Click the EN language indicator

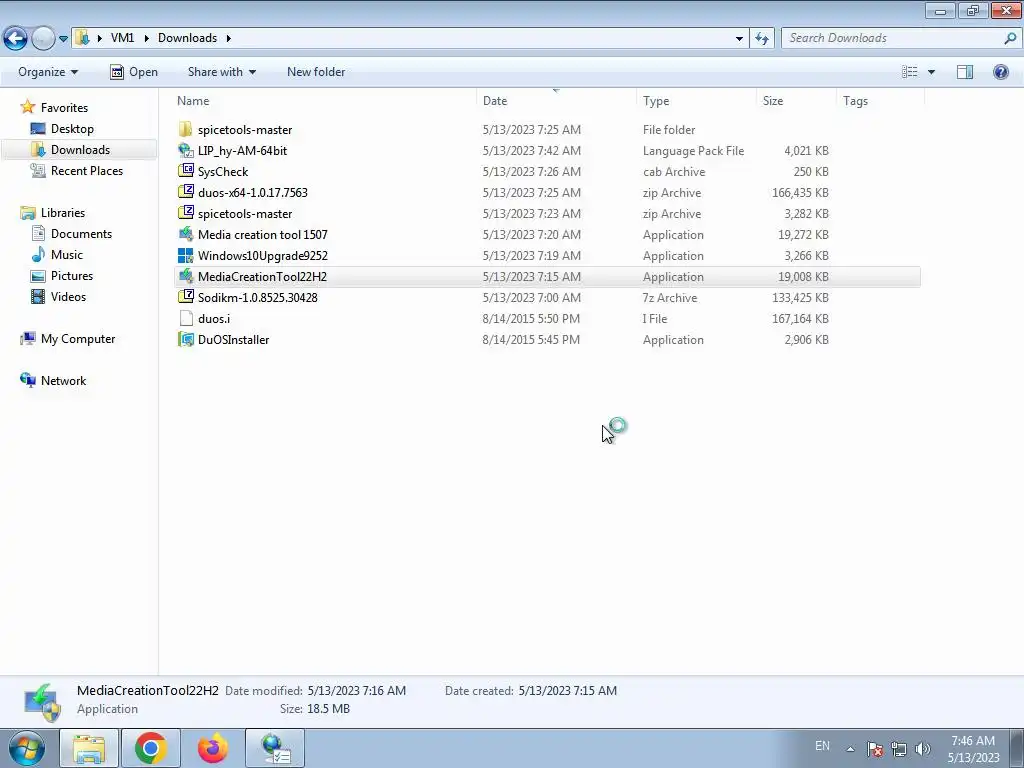coord(822,746)
